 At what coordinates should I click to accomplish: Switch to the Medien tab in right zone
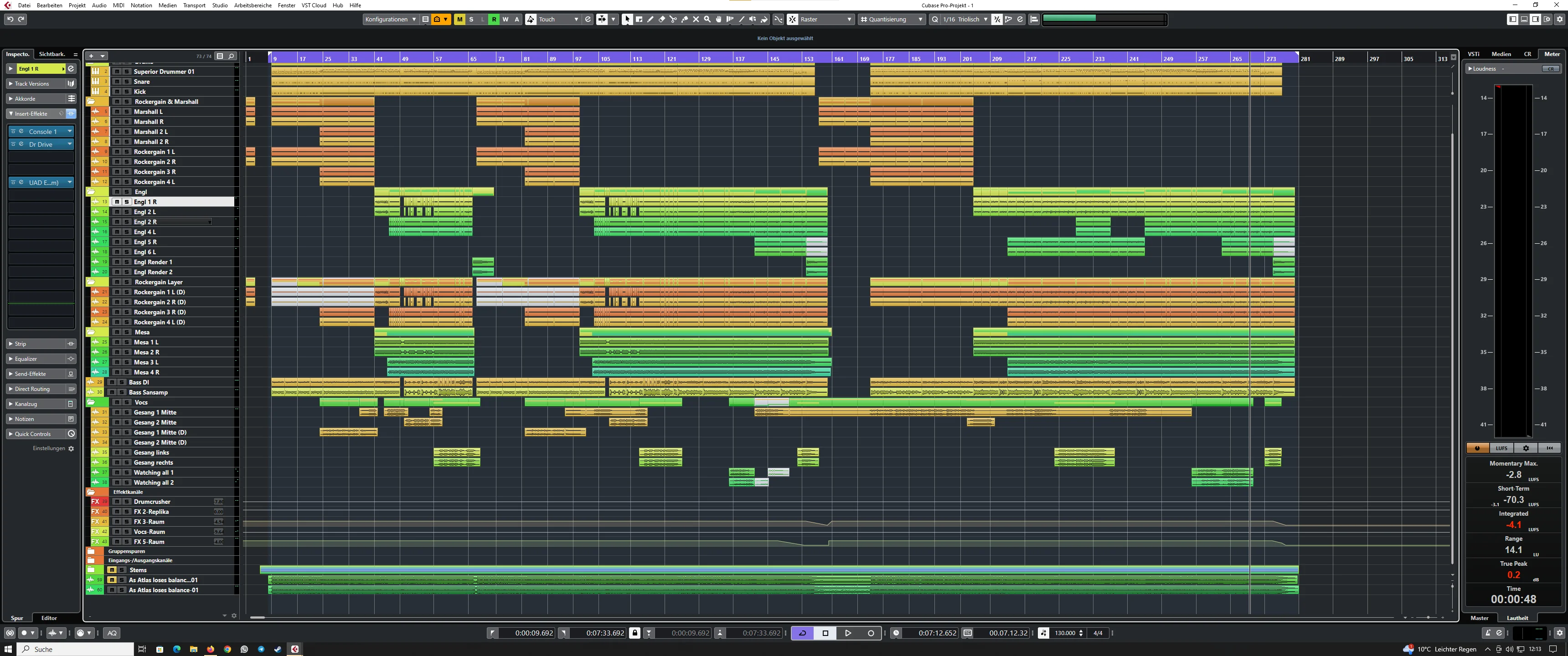(1501, 54)
